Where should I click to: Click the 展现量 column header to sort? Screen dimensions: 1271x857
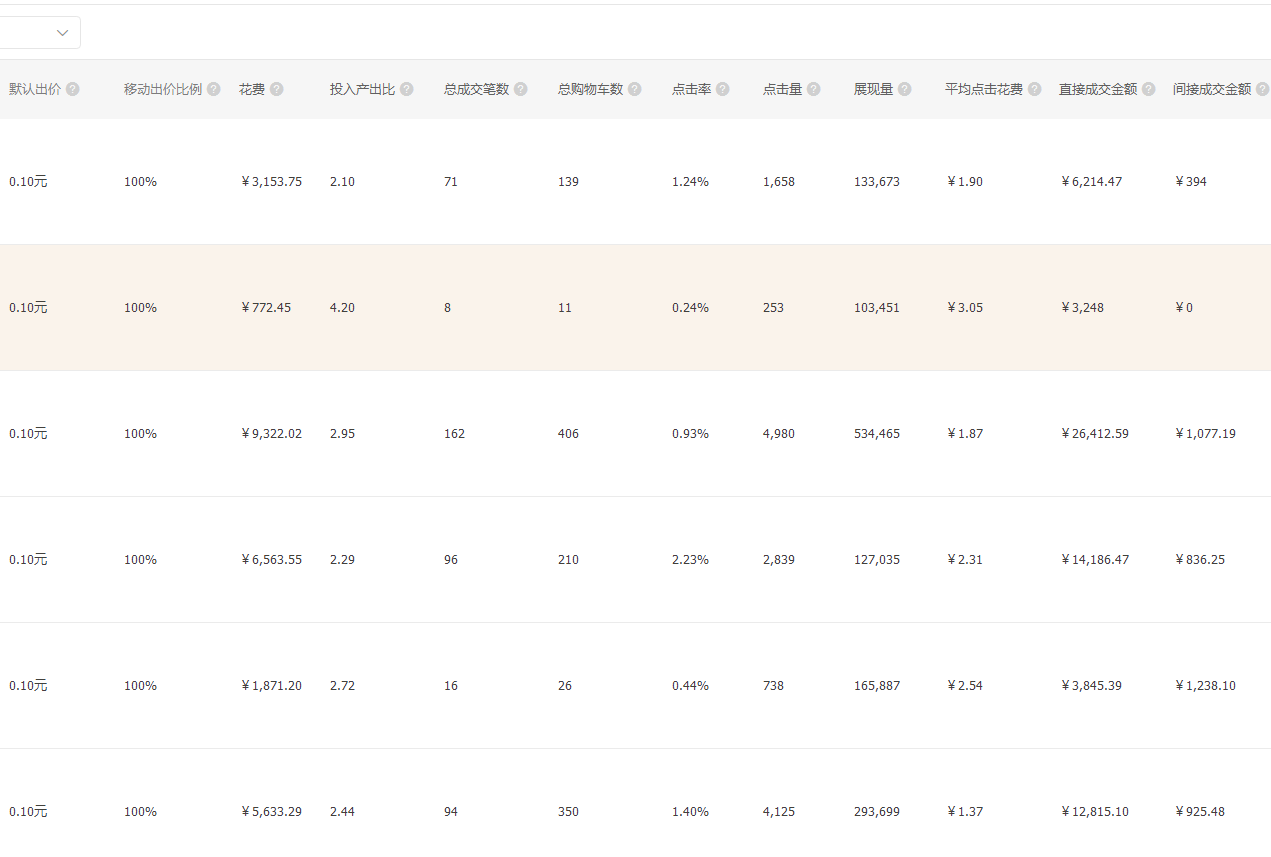point(875,88)
